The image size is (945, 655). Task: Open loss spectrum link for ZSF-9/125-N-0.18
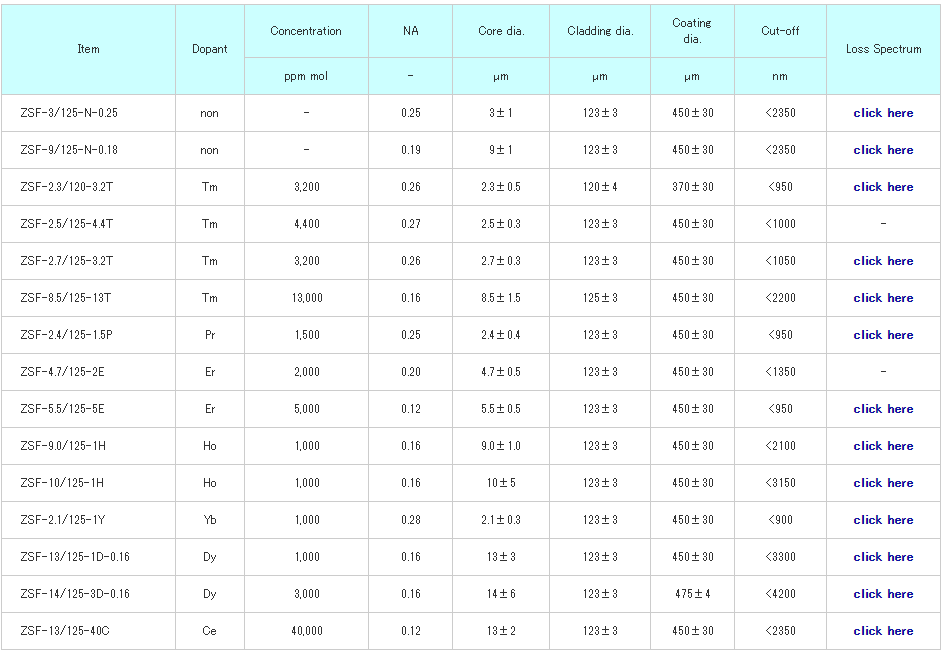pos(883,150)
